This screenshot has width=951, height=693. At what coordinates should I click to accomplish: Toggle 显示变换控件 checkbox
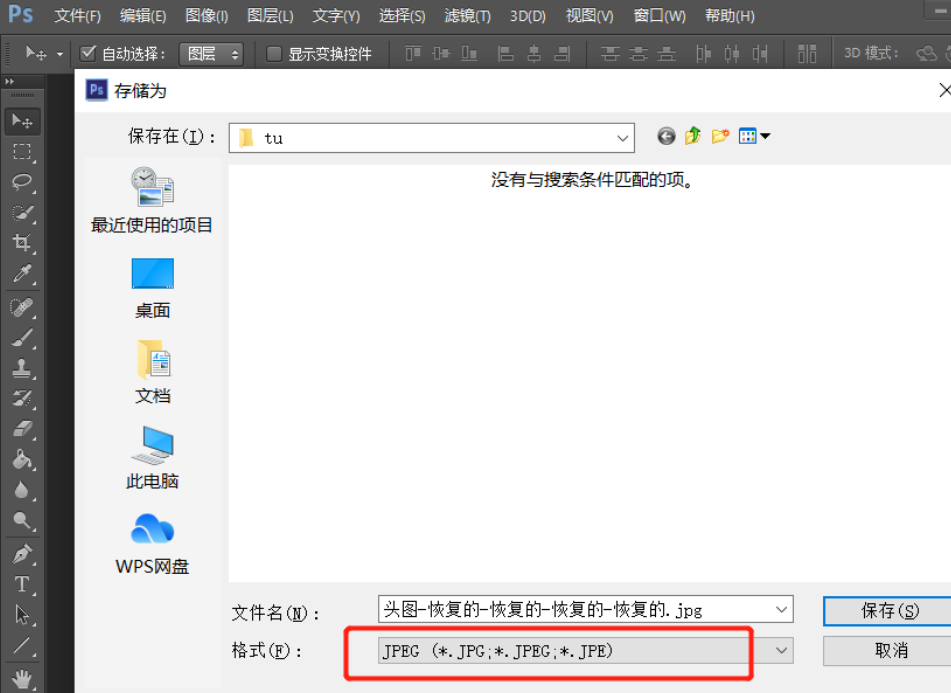[274, 54]
